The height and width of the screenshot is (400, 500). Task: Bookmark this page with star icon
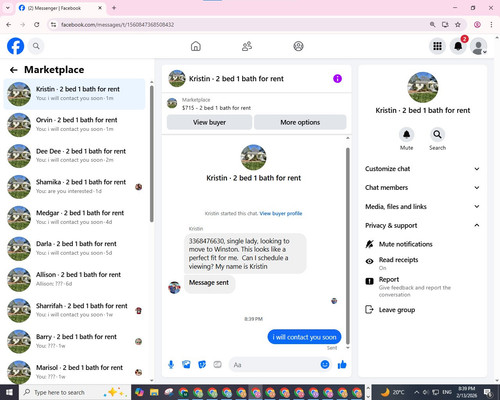click(x=458, y=25)
